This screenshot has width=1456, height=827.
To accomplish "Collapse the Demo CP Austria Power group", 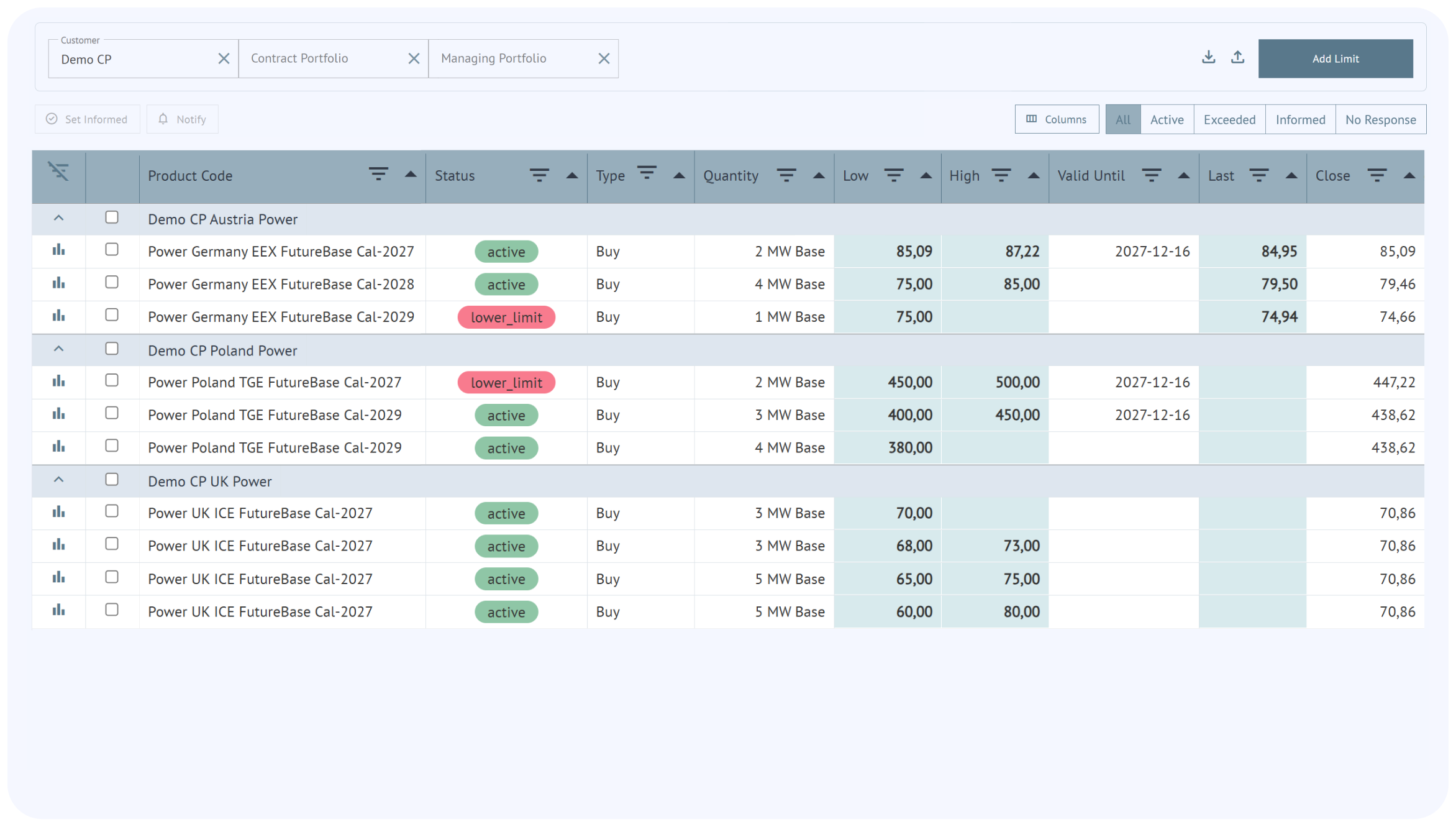I will (58, 218).
